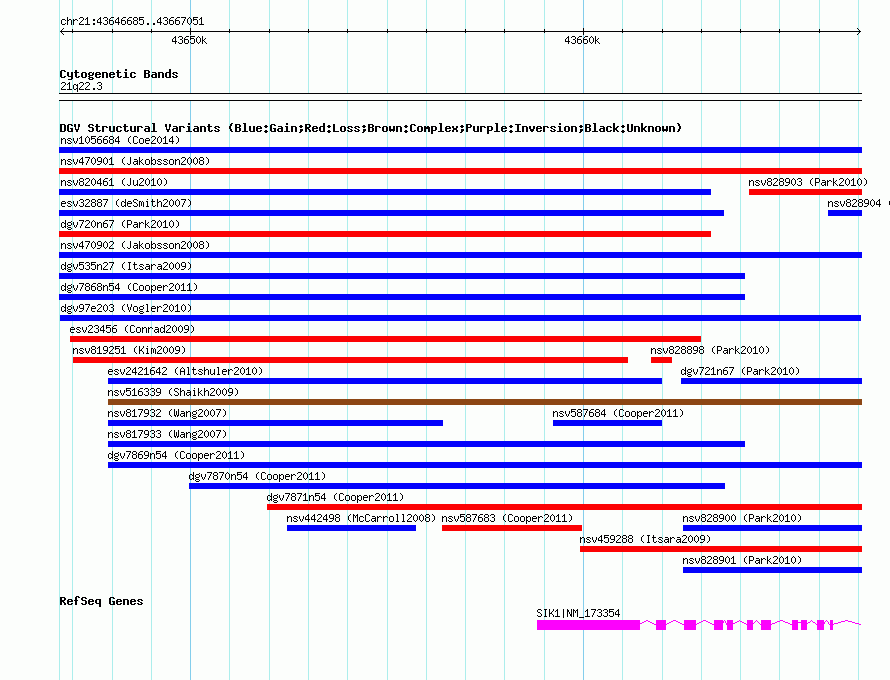
Task: Click the red nsv587683 loss bar
Action: click(x=512, y=528)
